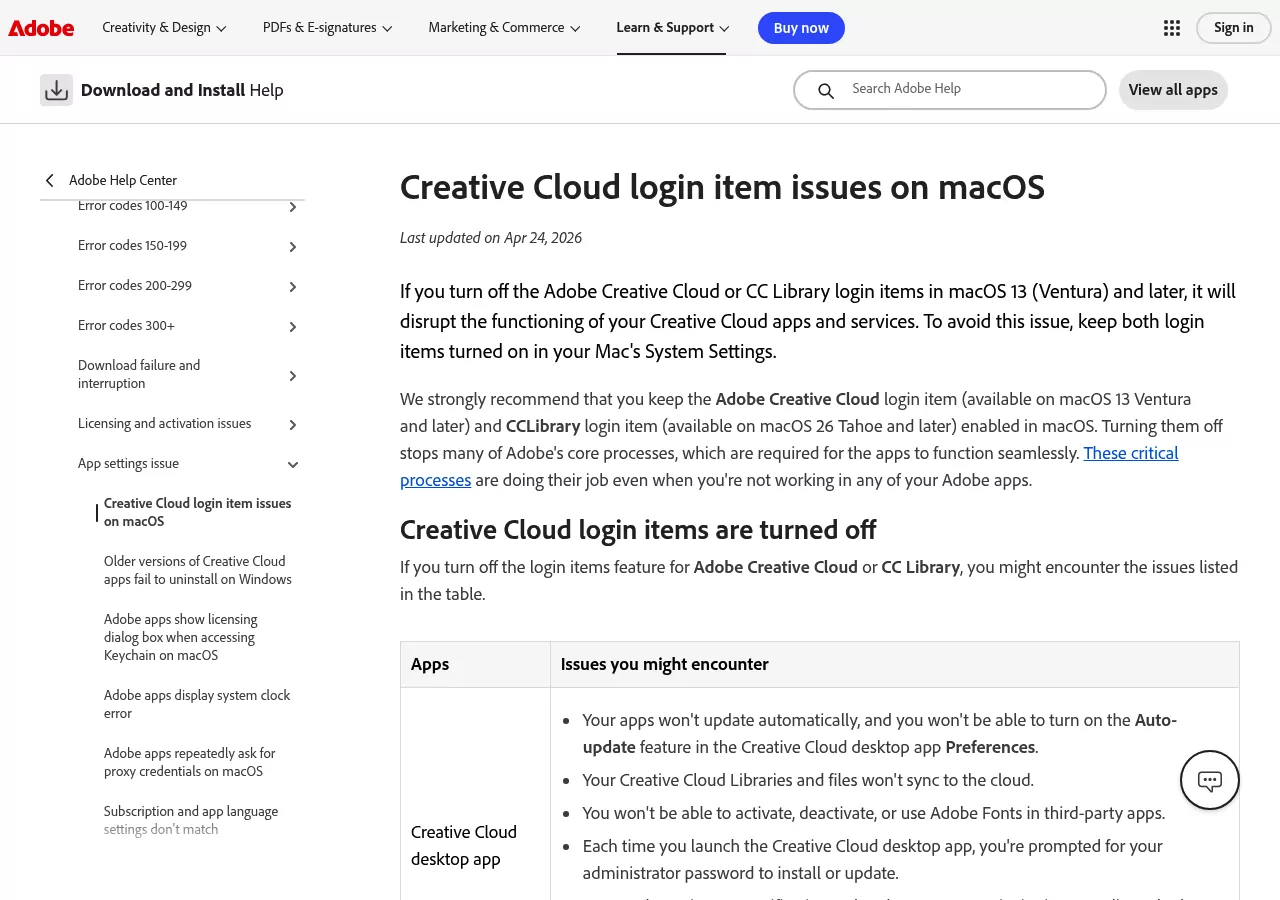Open Error codes 100-149 section

tap(133, 206)
